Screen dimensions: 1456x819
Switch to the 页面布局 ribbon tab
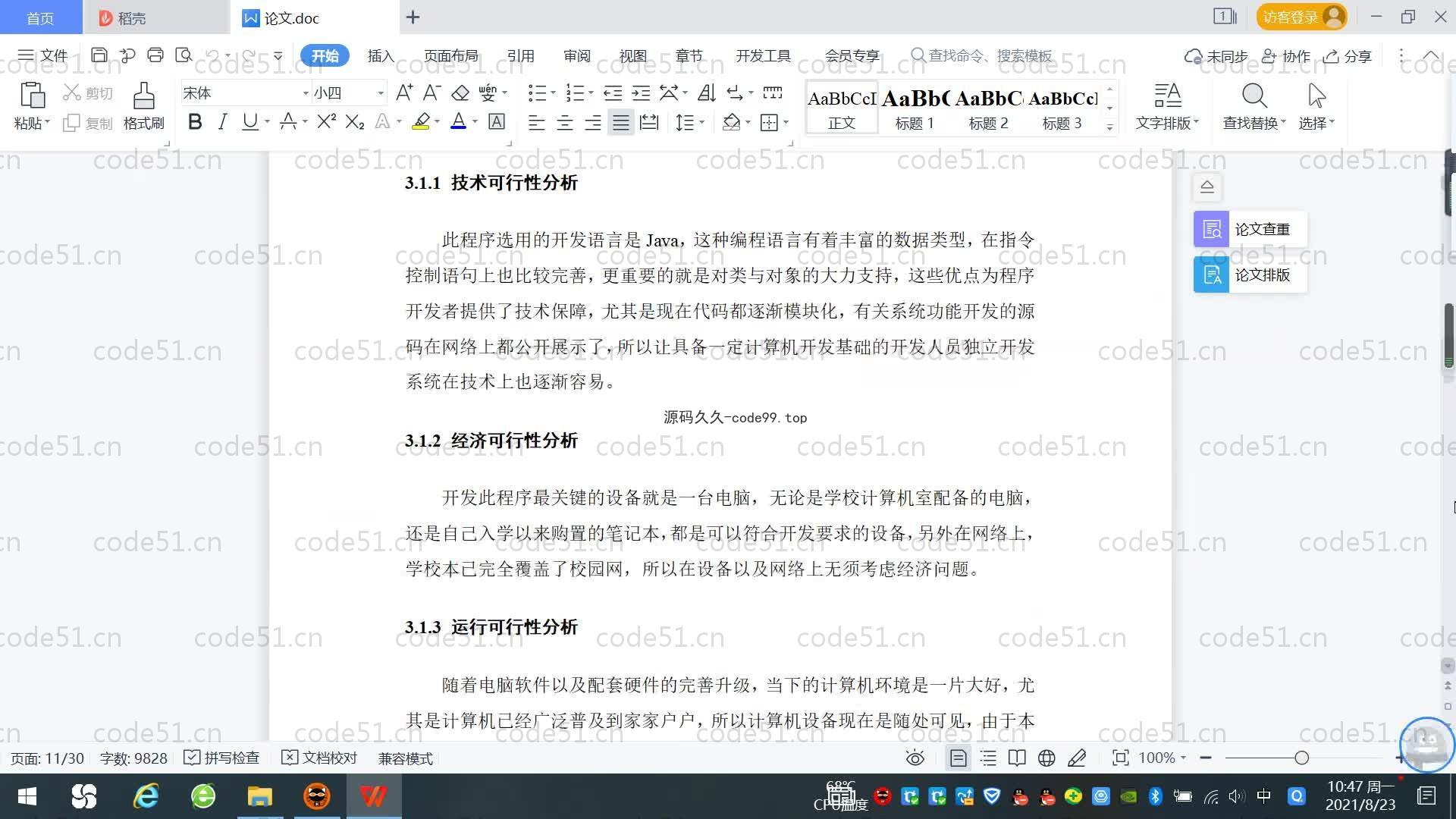point(450,55)
